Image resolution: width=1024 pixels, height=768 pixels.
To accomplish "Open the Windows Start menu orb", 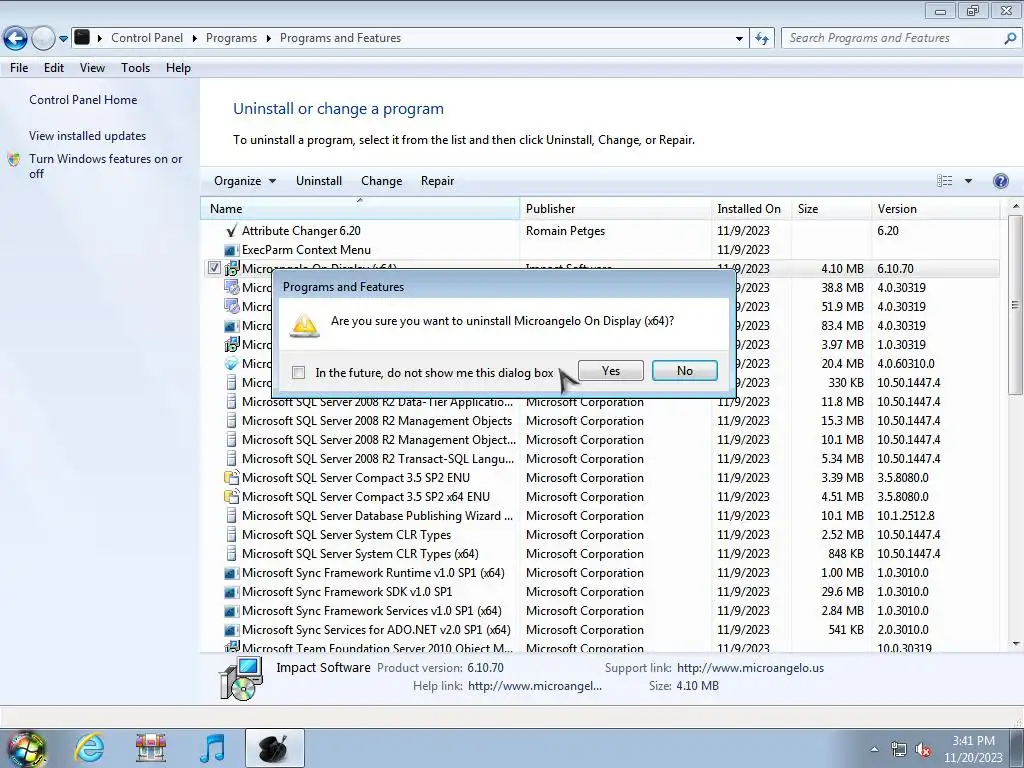I will (27, 748).
